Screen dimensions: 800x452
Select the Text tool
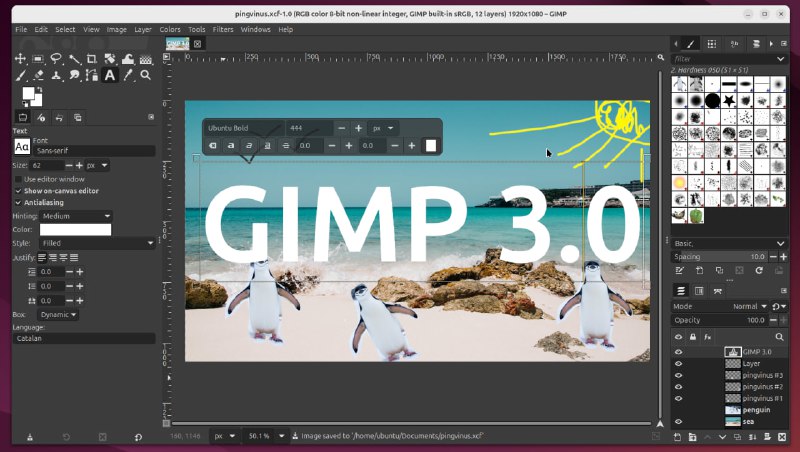click(110, 76)
